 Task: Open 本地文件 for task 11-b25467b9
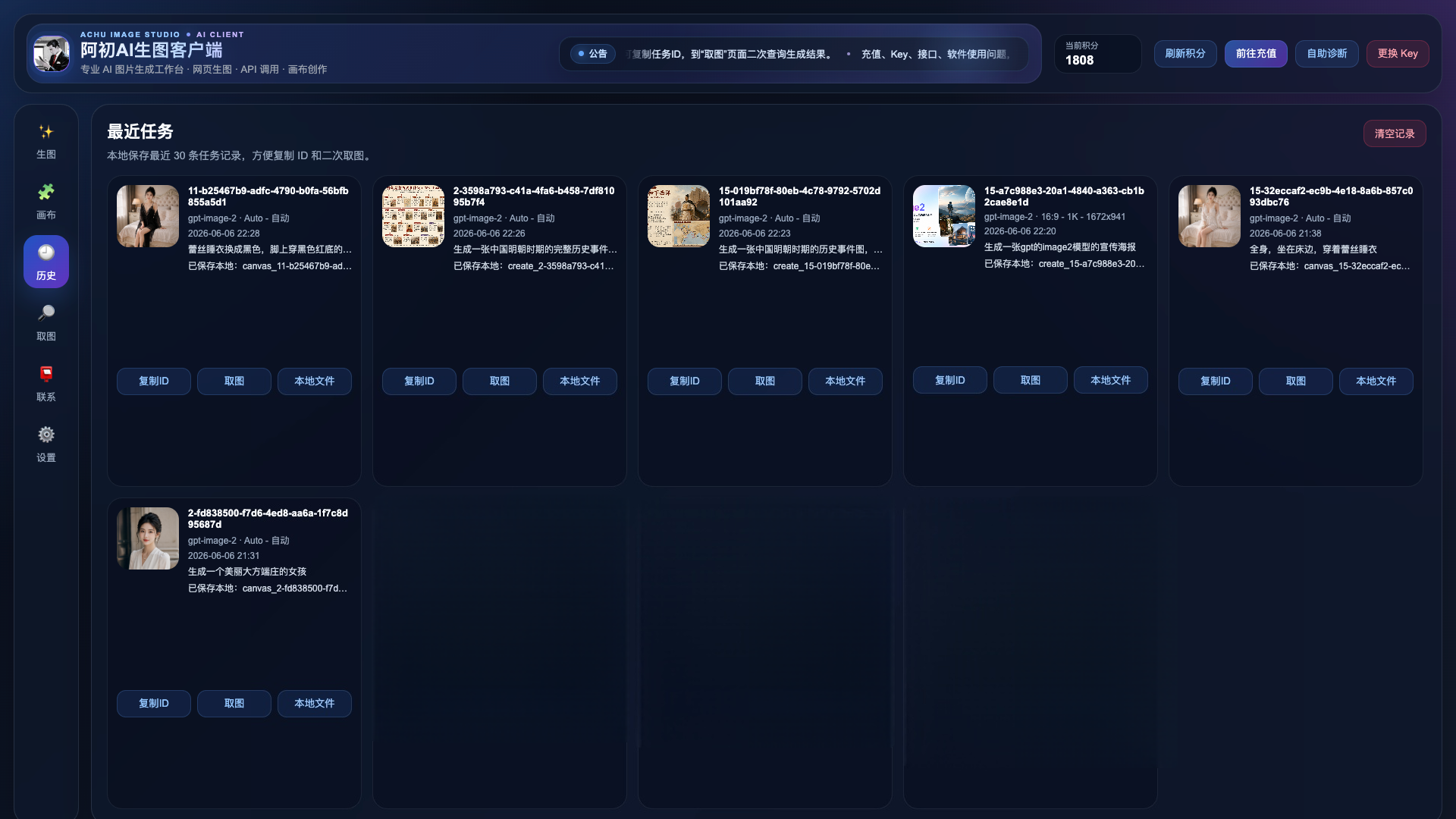point(315,381)
